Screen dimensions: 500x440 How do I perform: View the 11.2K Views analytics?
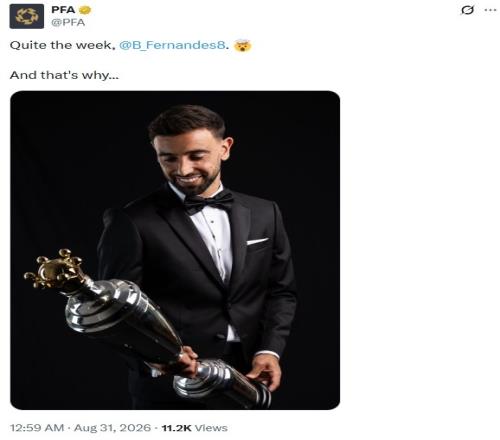click(194, 428)
